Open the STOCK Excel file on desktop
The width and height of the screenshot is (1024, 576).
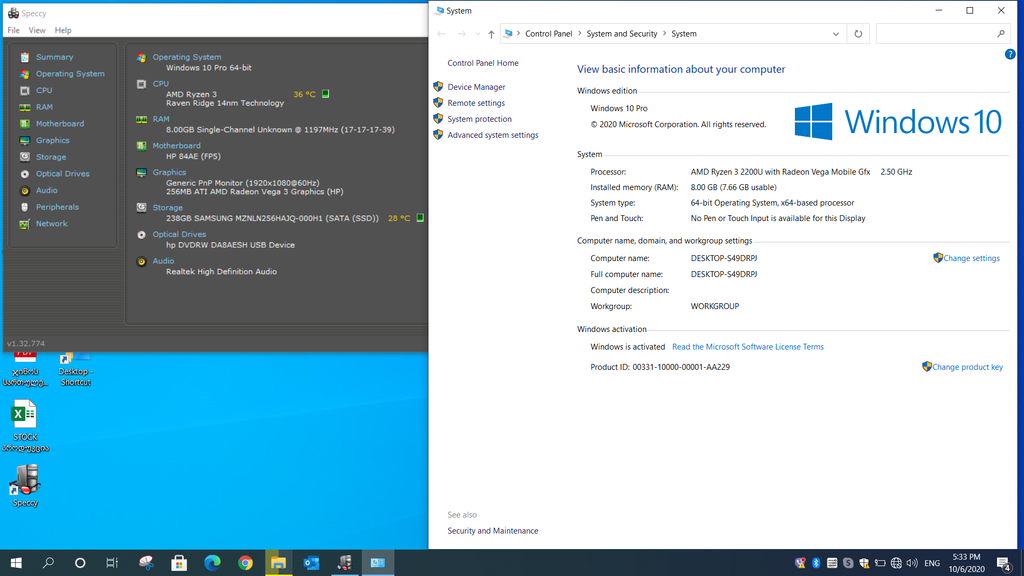point(25,421)
